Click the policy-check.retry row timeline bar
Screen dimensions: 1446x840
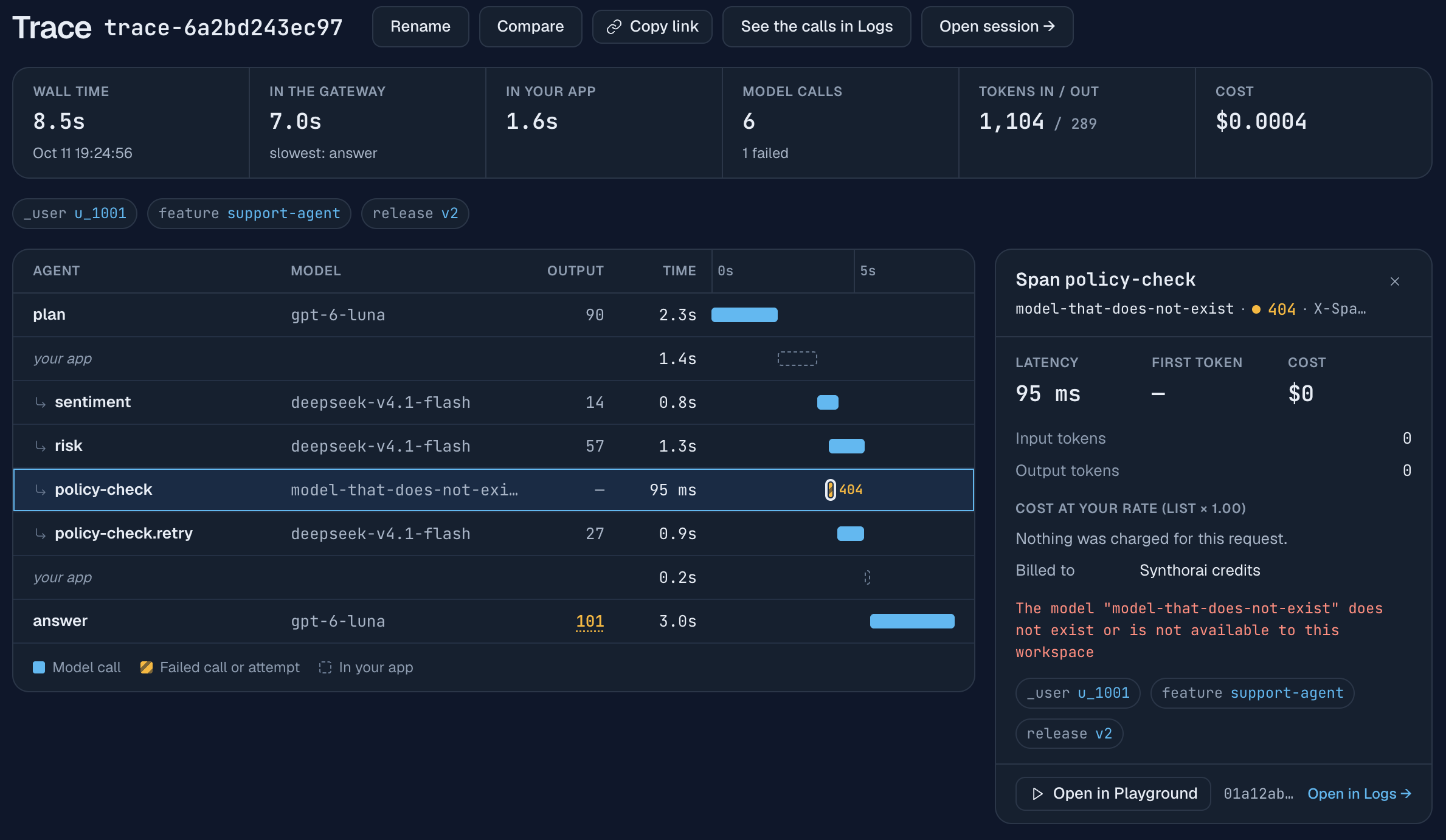(850, 534)
